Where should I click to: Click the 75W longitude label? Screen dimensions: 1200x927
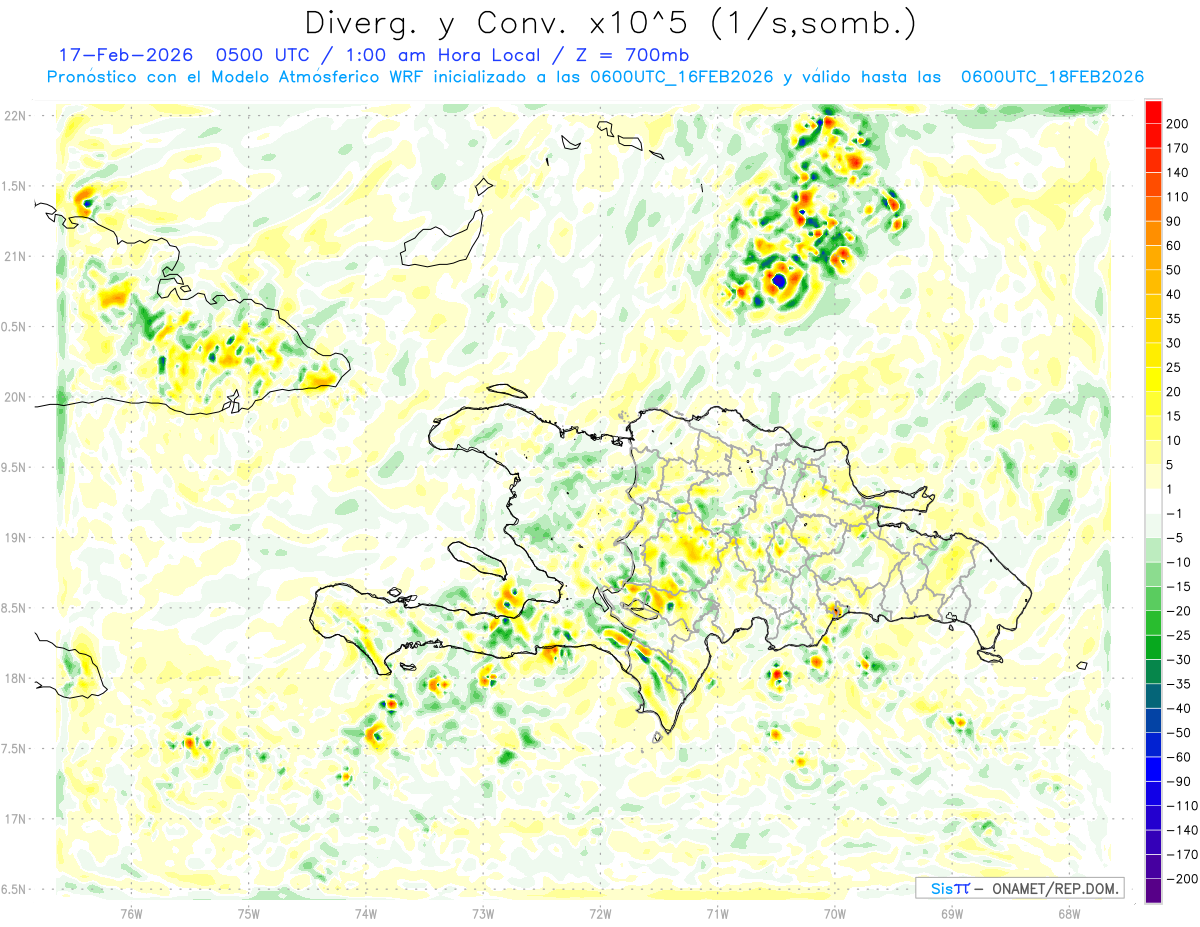[248, 913]
